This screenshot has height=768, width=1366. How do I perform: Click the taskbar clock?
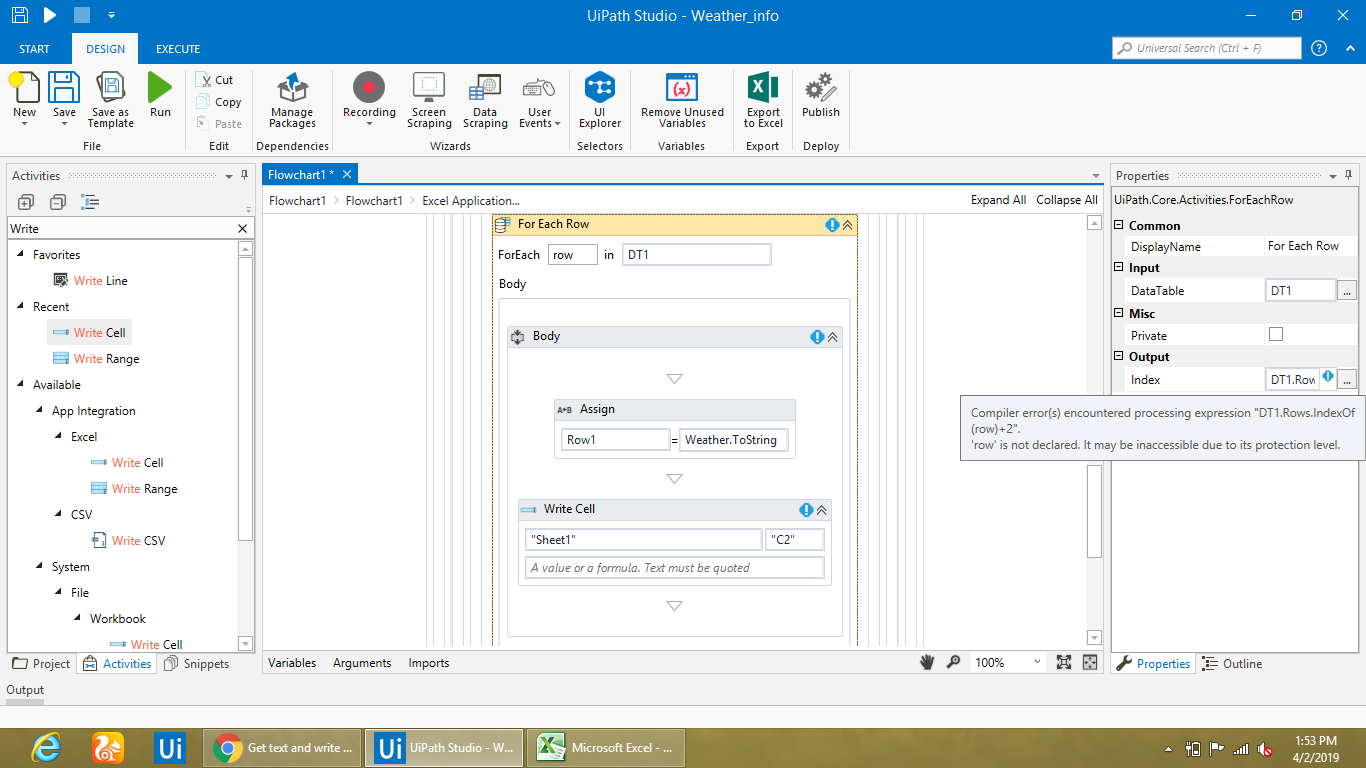pyautogui.click(x=1315, y=748)
